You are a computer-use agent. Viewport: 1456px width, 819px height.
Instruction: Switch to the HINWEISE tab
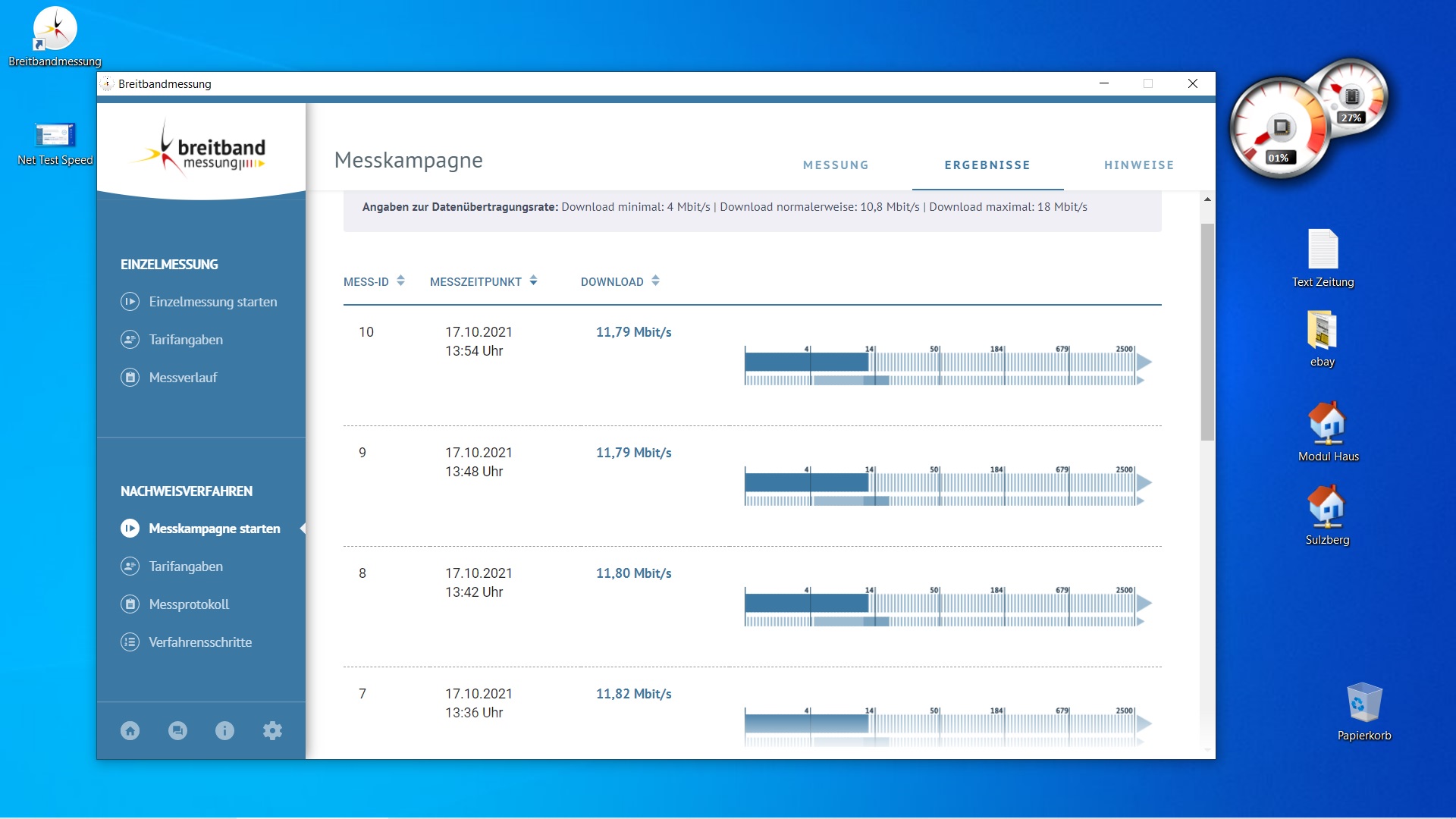coord(1138,165)
